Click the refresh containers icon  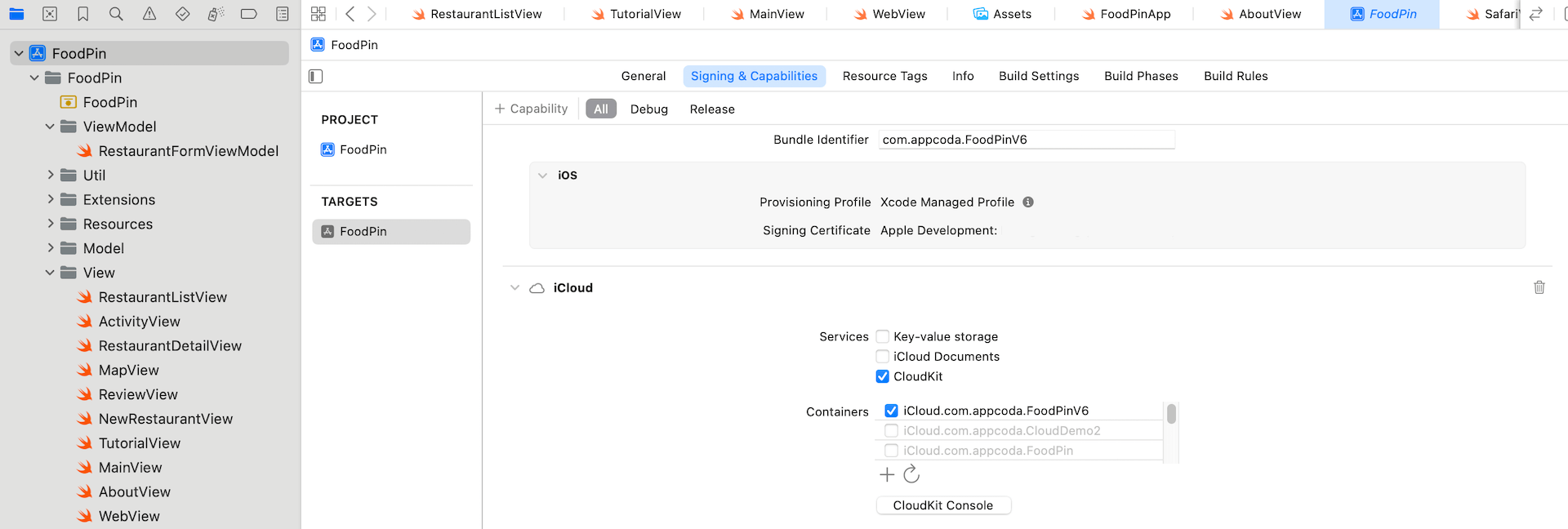coord(911,474)
